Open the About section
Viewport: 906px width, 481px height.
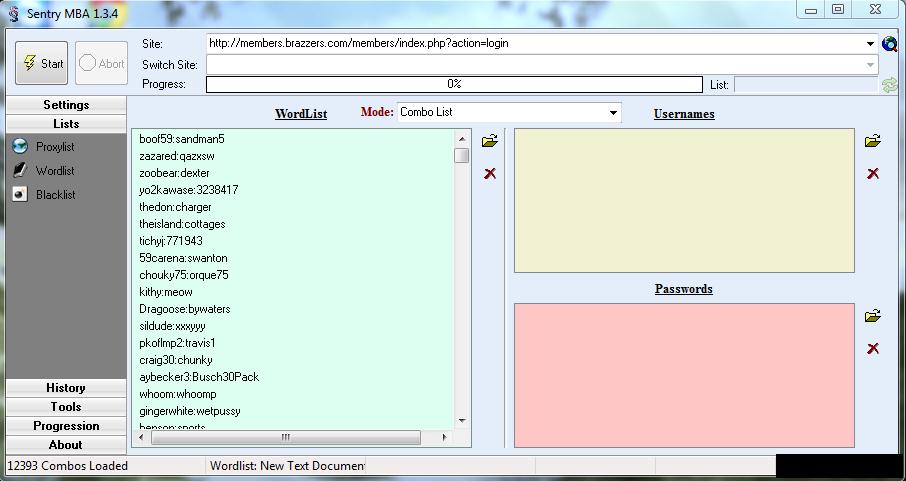(x=66, y=445)
